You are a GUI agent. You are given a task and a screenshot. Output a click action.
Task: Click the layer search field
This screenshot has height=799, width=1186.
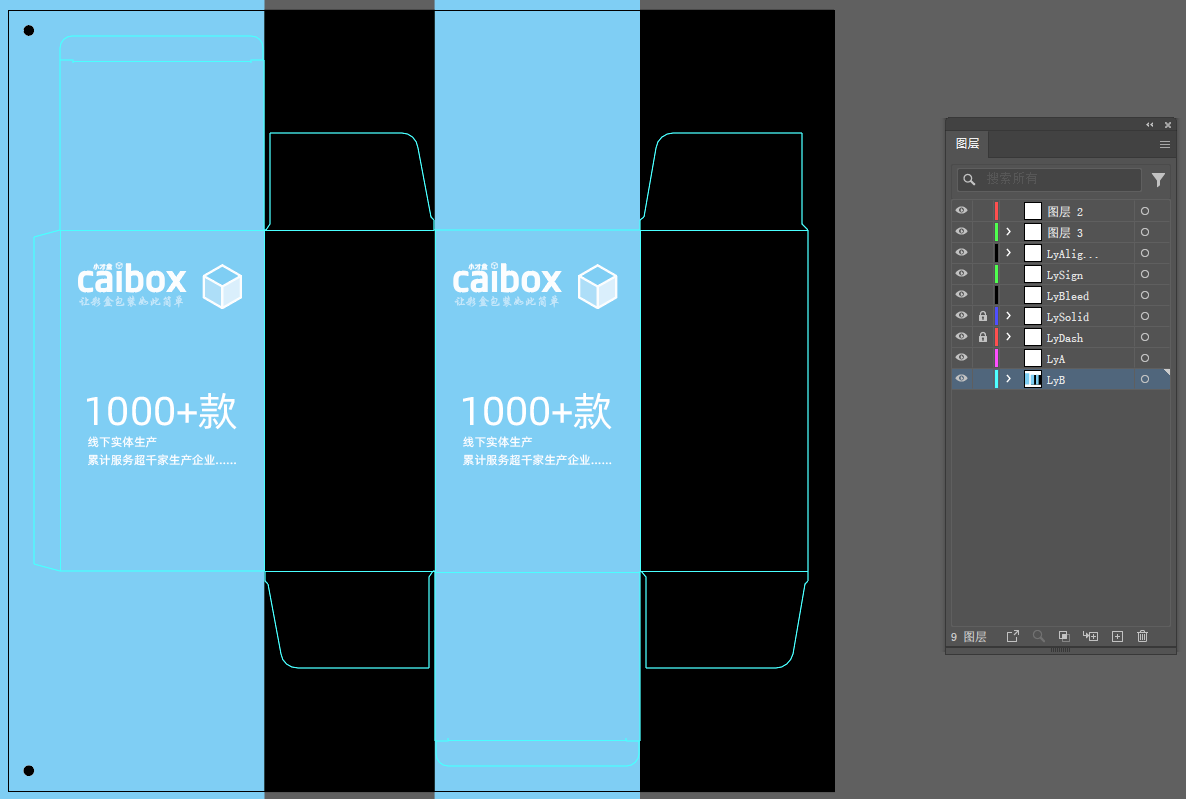(x=1049, y=179)
